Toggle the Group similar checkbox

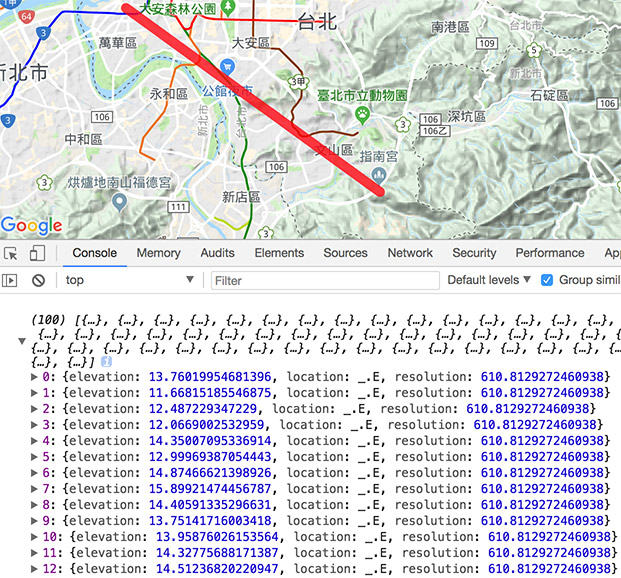[x=547, y=280]
